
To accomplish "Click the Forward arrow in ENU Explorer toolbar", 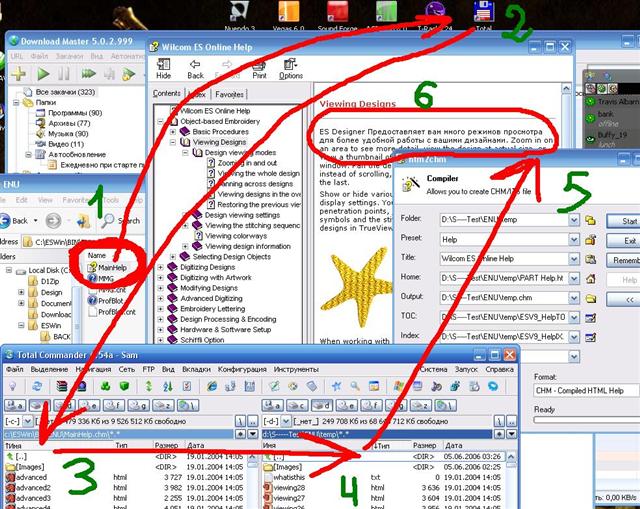I will 53,221.
